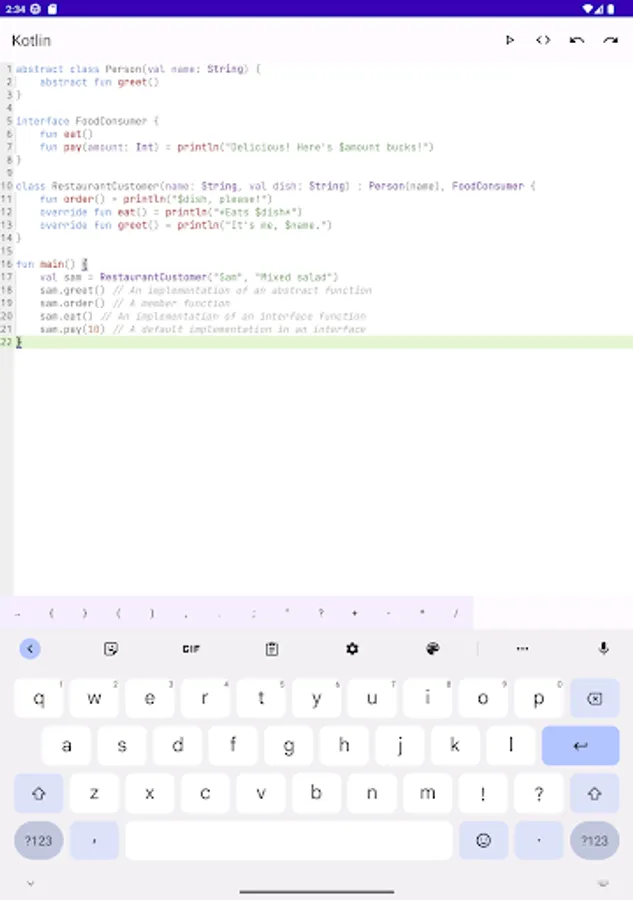This screenshot has width=633, height=900.
Task: Click the 'sam.pay(10)' code line
Action: [x=203, y=329]
